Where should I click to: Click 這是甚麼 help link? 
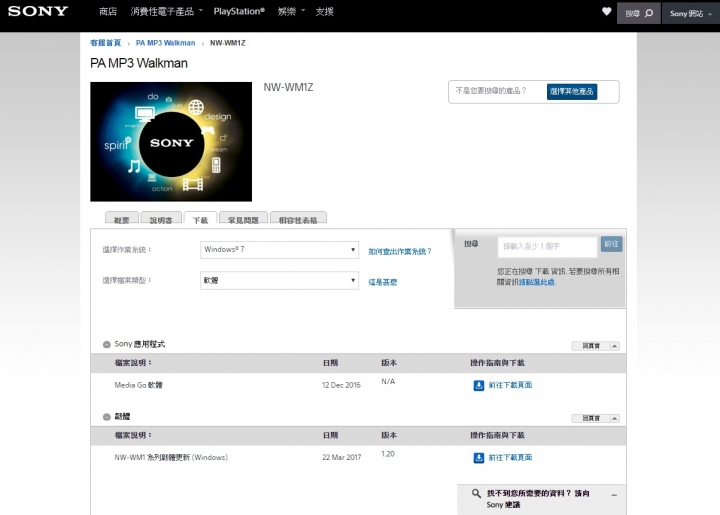click(x=382, y=282)
